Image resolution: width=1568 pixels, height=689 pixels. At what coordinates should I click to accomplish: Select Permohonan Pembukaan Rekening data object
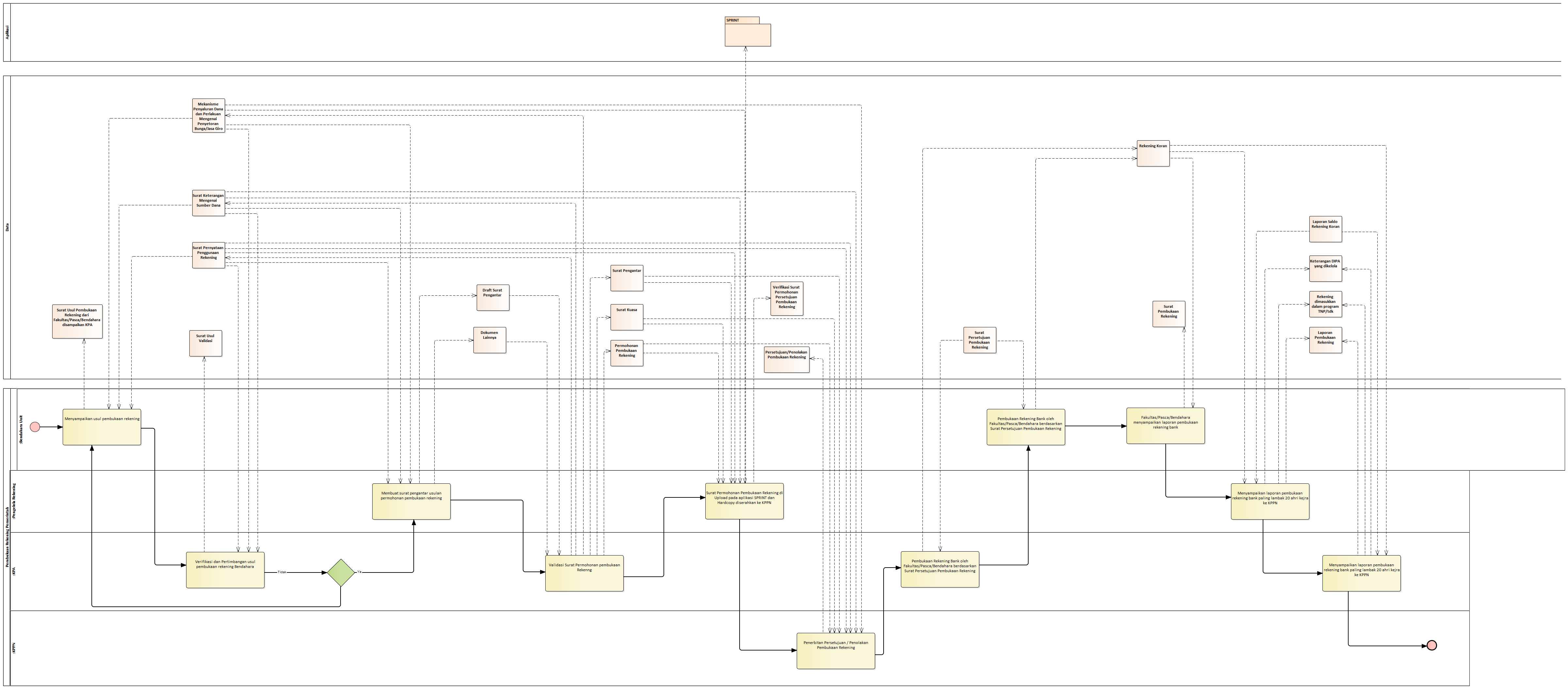click(626, 353)
